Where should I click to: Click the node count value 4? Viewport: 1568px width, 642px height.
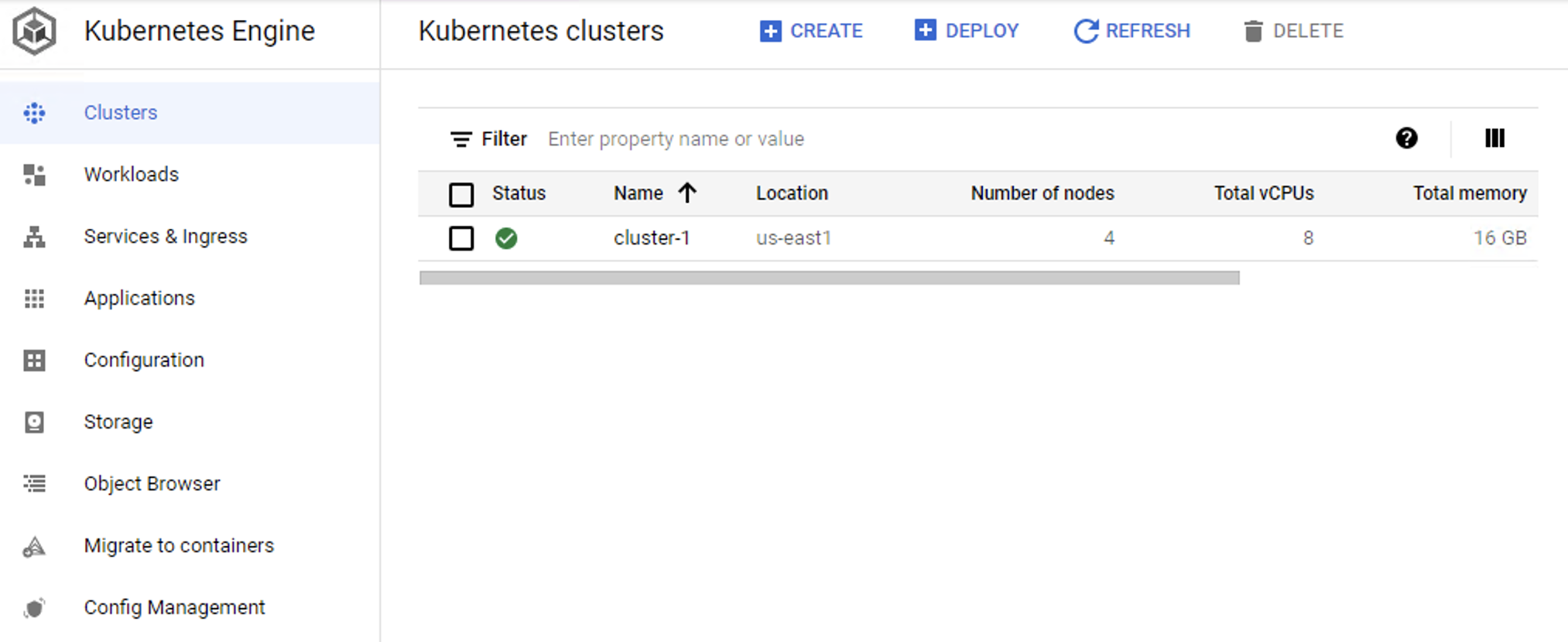(1109, 238)
